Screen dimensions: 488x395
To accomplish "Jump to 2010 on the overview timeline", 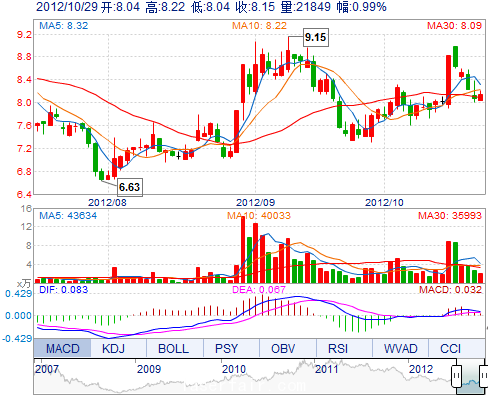I will pyautogui.click(x=234, y=369).
